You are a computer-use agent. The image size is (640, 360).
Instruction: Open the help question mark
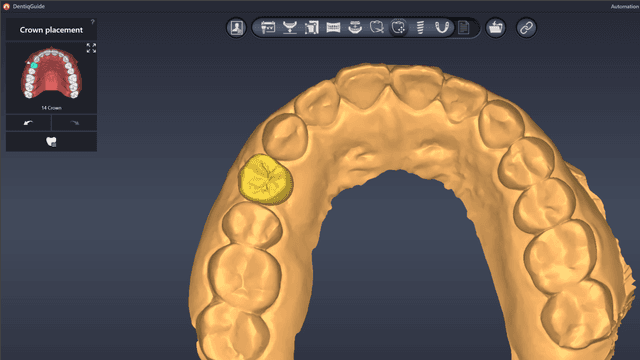tap(93, 22)
